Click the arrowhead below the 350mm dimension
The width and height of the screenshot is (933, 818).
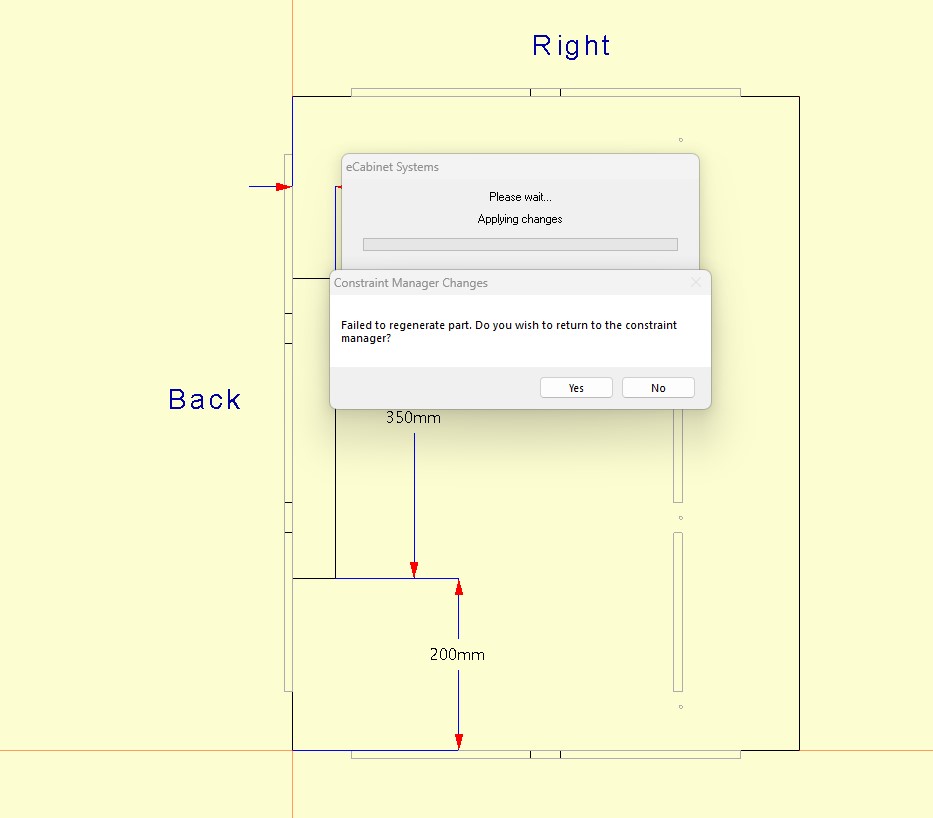[414, 570]
